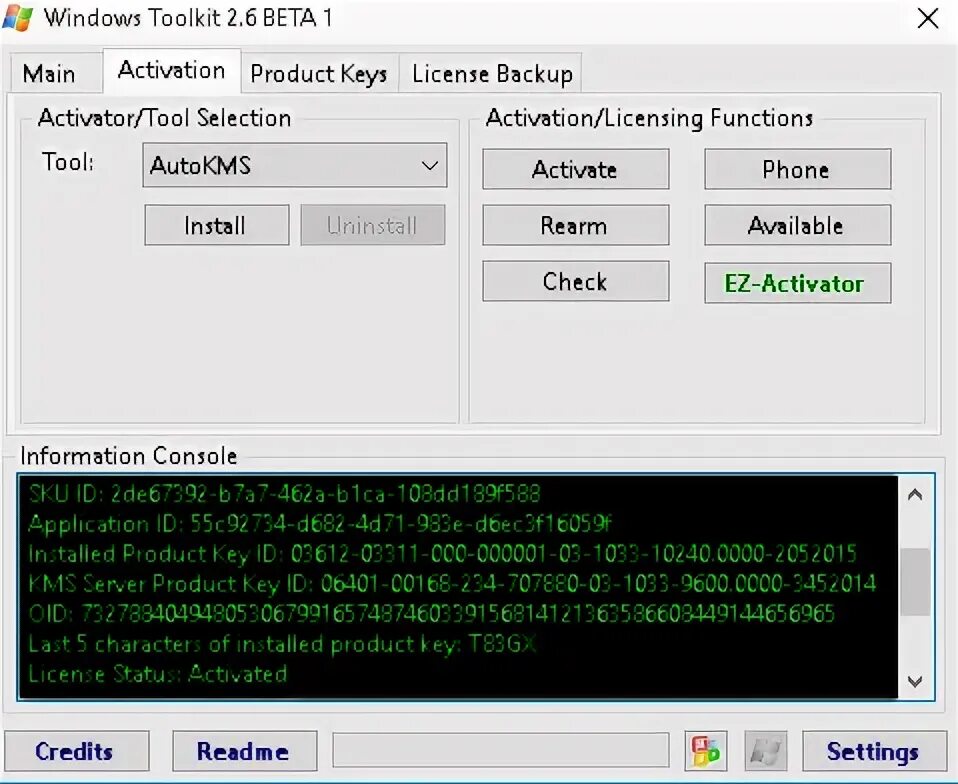Screen dimensions: 958x784
Task: Click the console scrollbar up arrow
Action: pos(915,494)
